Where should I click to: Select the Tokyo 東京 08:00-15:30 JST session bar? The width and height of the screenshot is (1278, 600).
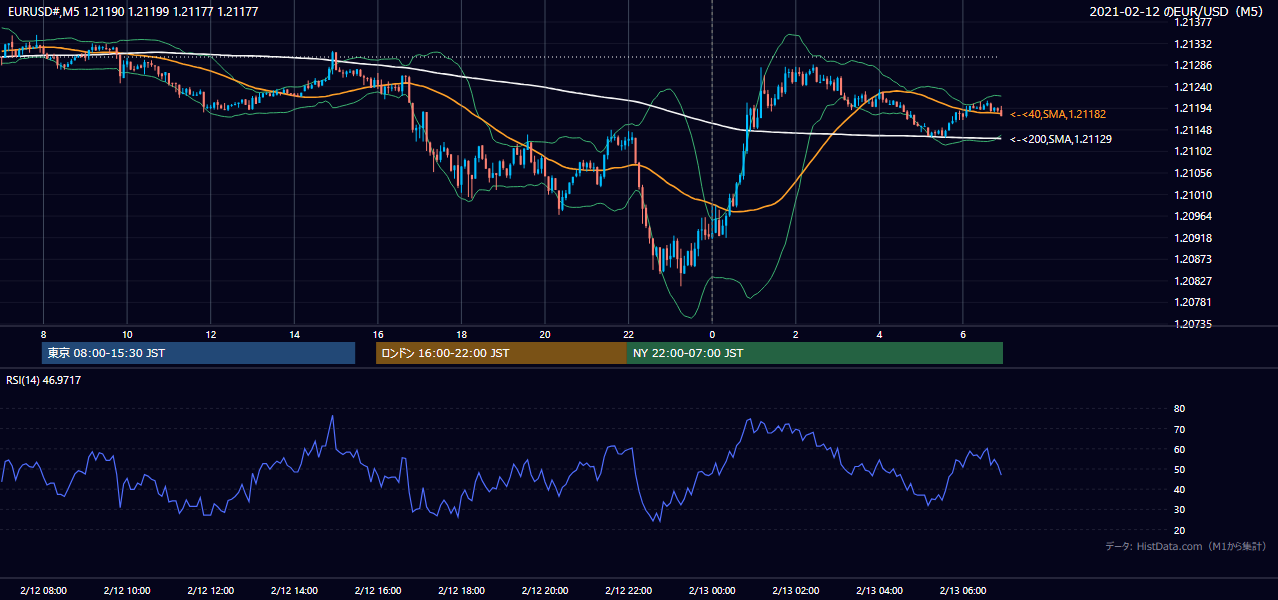pyautogui.click(x=199, y=353)
